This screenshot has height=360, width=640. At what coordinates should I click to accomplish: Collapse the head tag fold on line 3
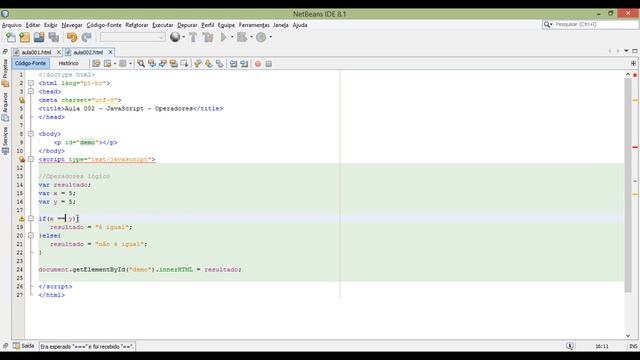coord(31,92)
